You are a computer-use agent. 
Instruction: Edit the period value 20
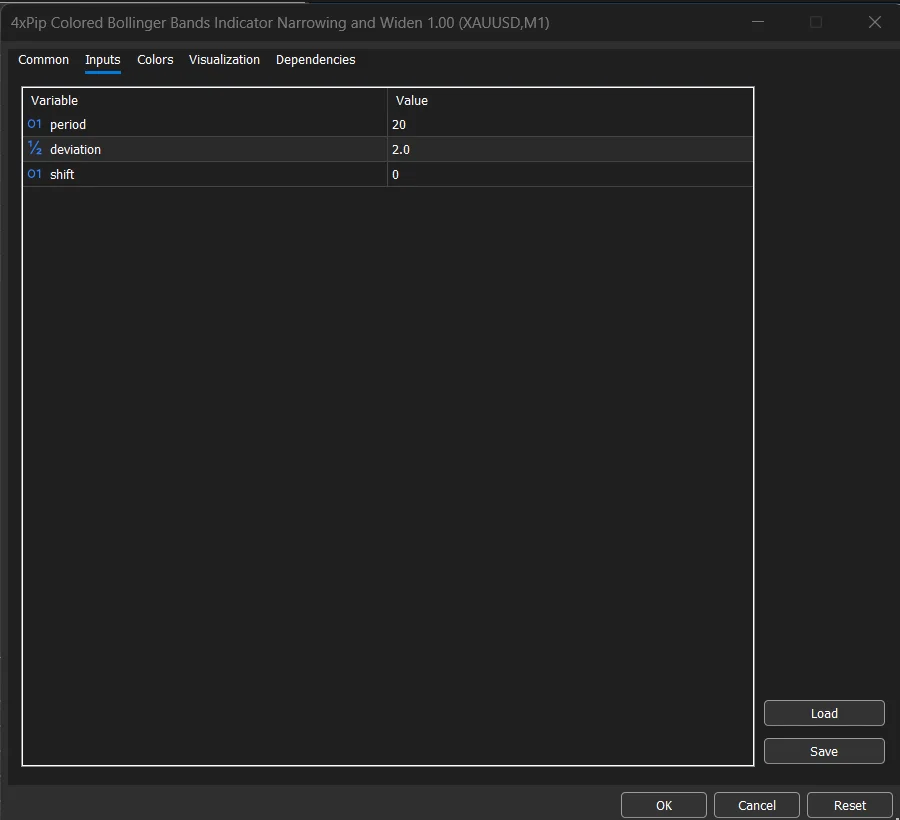point(570,125)
